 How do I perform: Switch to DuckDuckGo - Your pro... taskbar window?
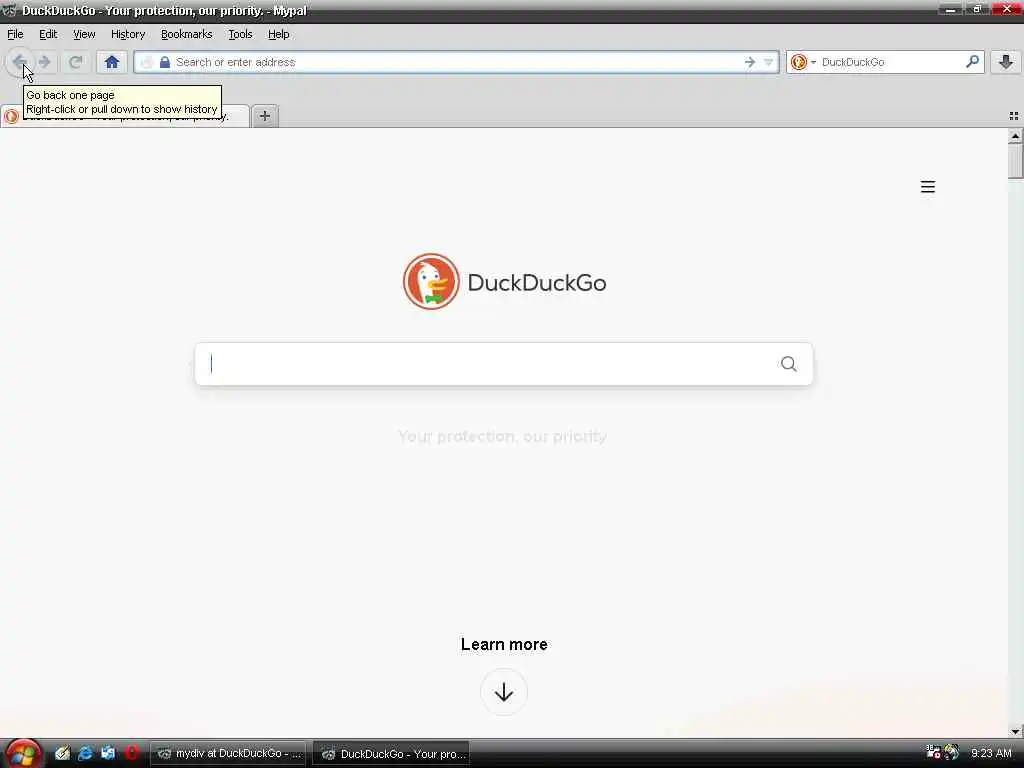(391, 754)
